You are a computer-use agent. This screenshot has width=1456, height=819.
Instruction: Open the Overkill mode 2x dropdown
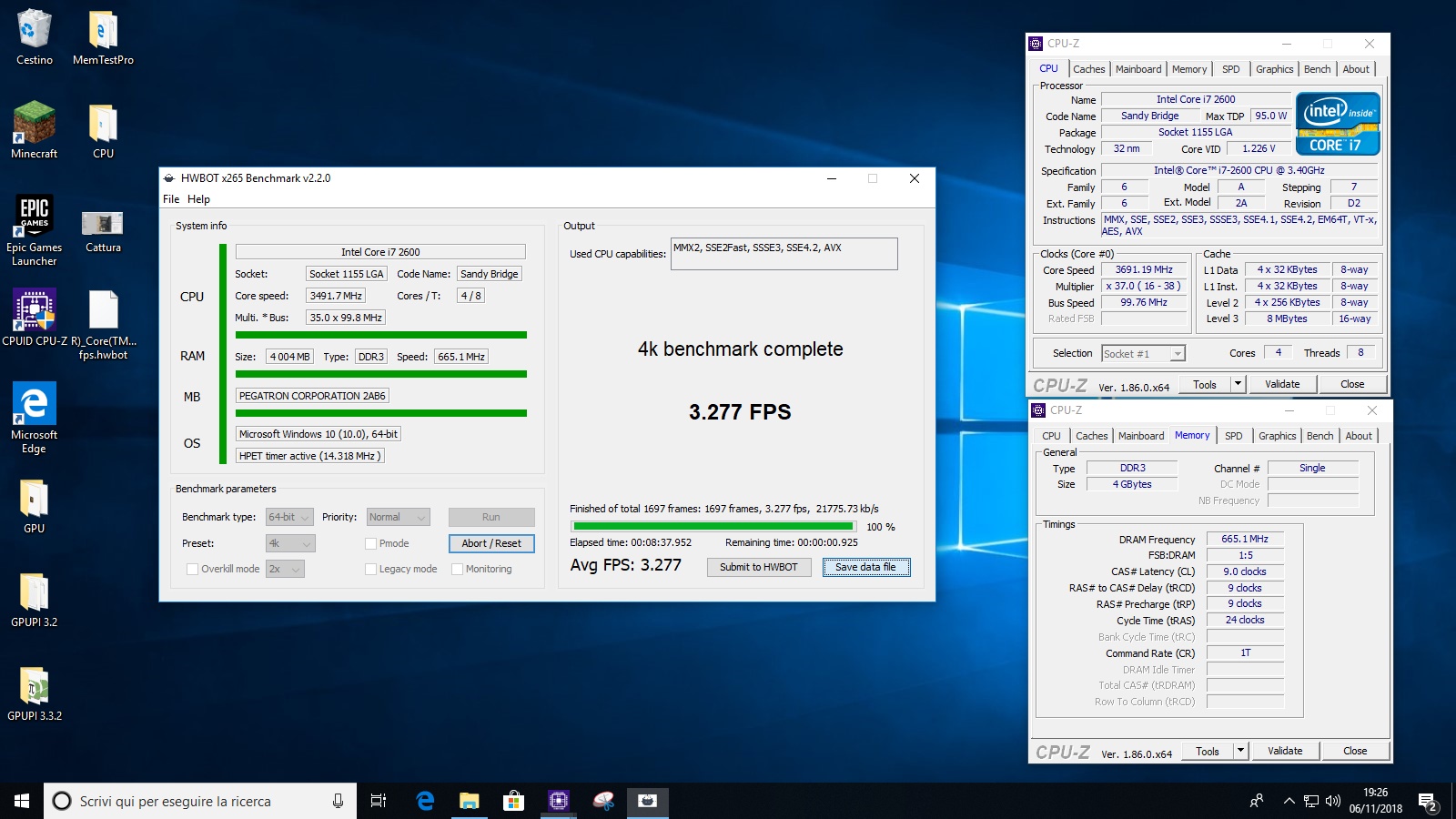pyautogui.click(x=285, y=569)
